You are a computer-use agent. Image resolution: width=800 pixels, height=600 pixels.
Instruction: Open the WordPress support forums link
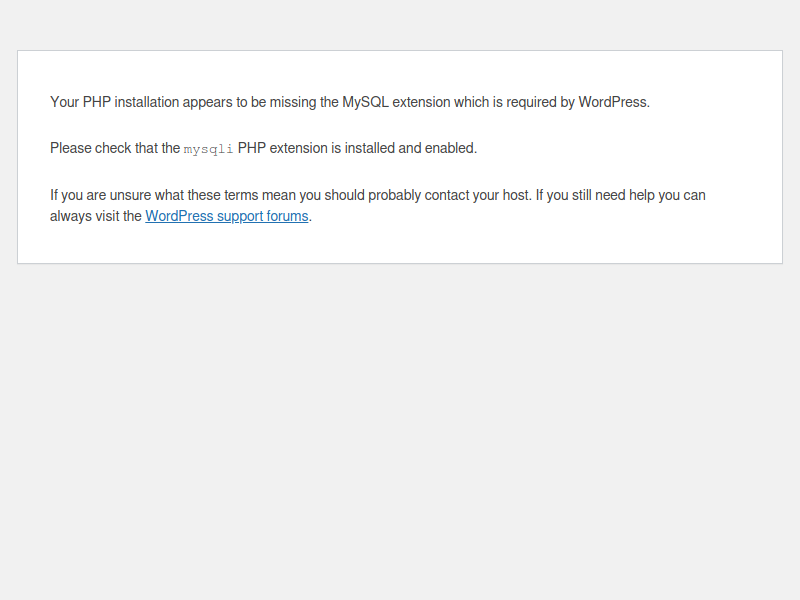tap(226, 216)
